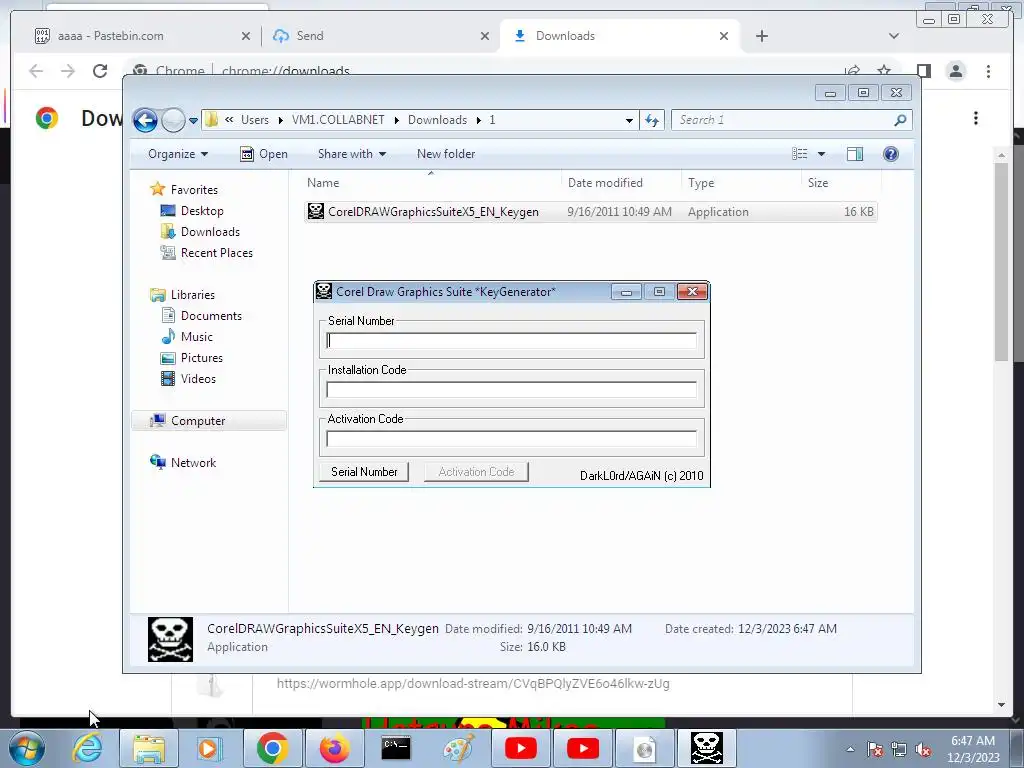Open Chrome three-dot main menu
Screen dimensions: 1024x768
point(988,71)
